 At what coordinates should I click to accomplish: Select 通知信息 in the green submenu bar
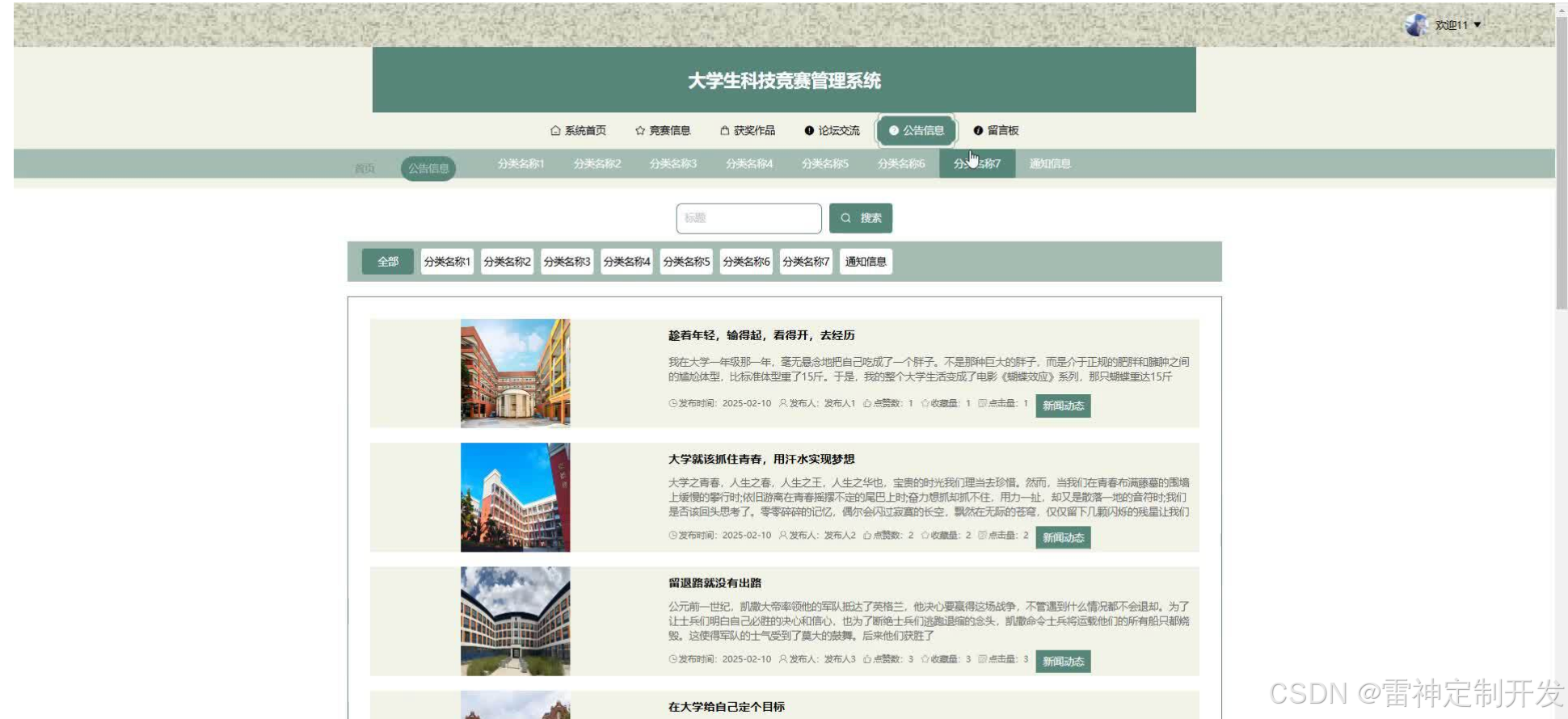1050,163
